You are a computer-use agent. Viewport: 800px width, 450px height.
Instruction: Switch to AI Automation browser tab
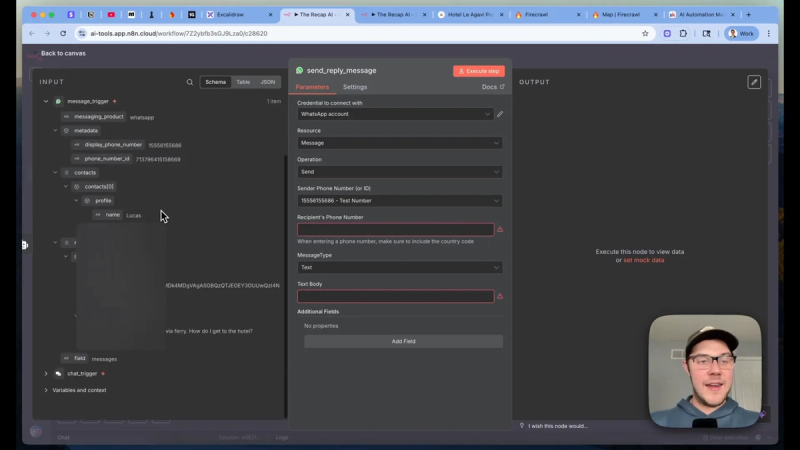coord(702,15)
